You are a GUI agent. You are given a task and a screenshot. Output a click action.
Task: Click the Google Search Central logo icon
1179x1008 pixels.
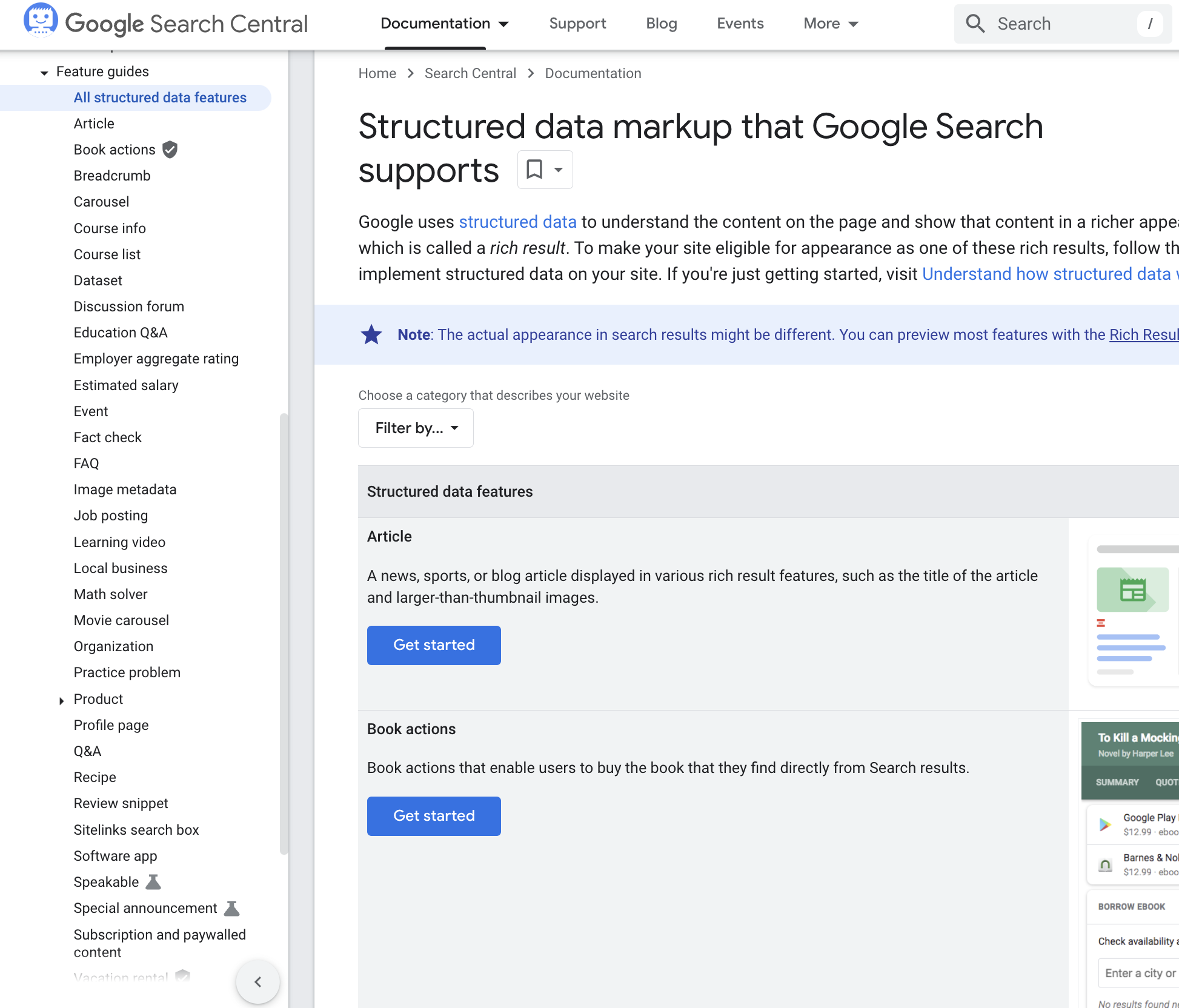(x=41, y=21)
